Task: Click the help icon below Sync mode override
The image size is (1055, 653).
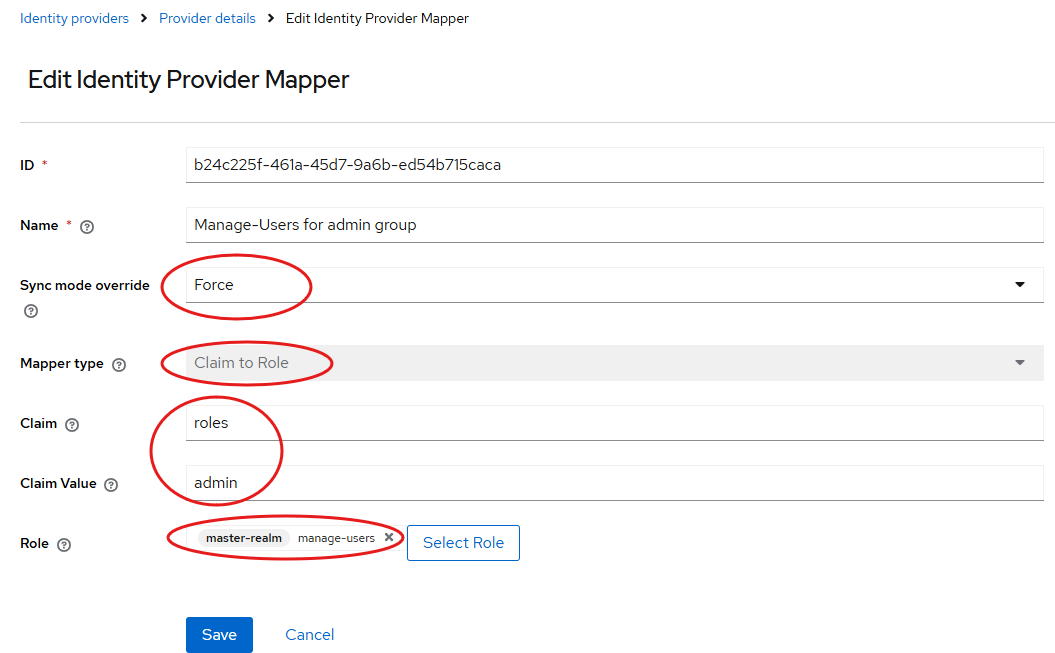Action: click(31, 311)
